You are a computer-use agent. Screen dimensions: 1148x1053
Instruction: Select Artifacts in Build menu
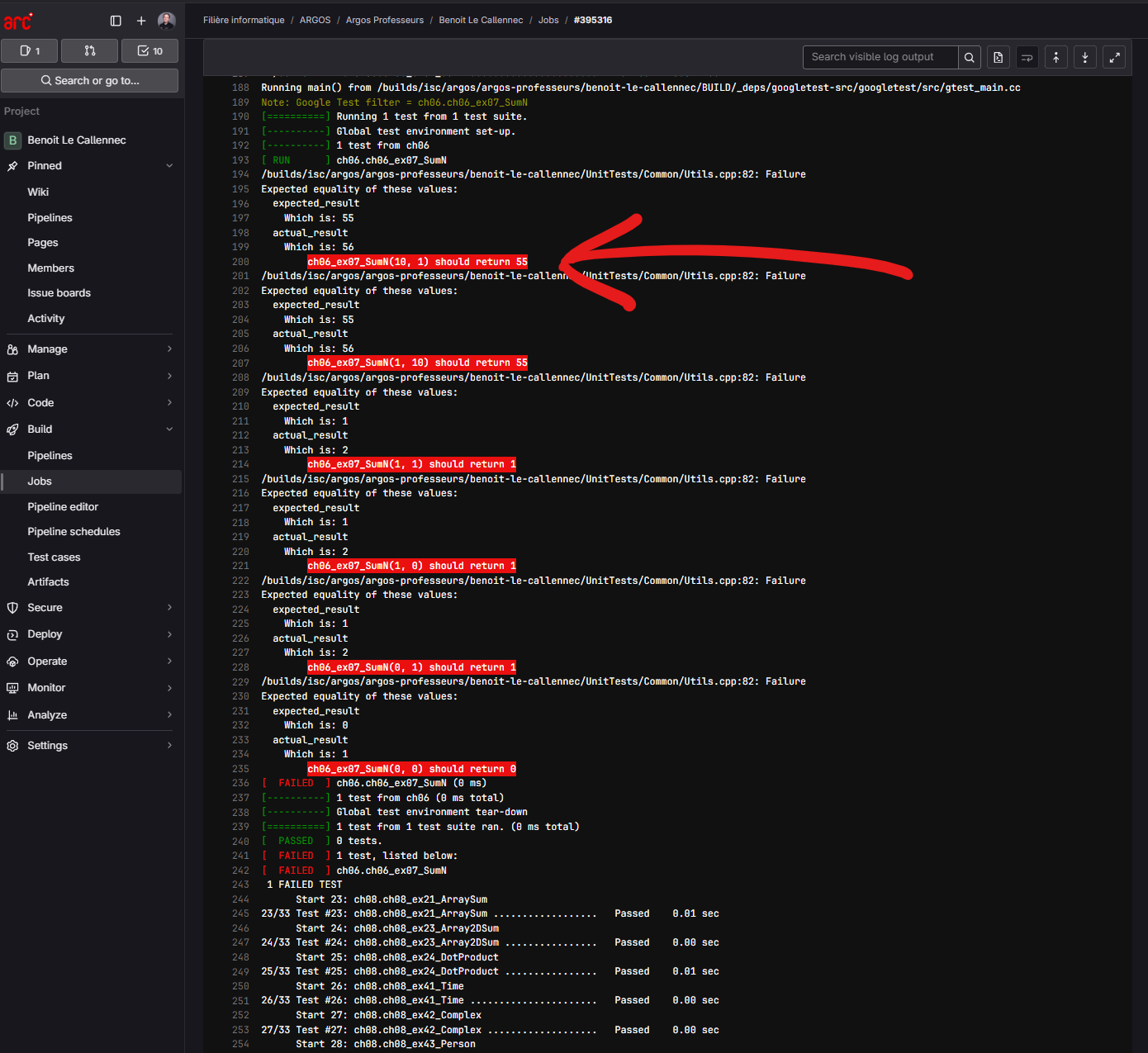(48, 582)
